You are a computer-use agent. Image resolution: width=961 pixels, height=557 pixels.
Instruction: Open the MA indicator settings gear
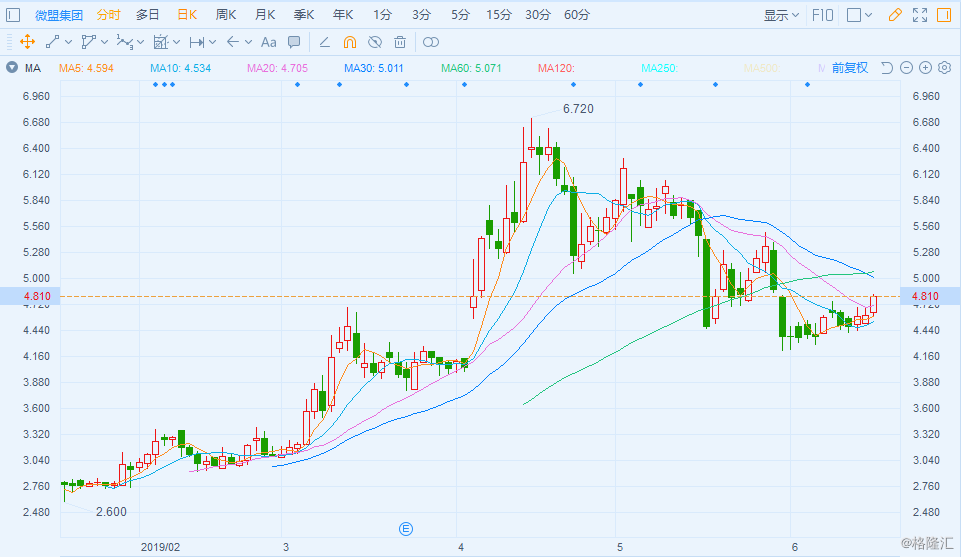pos(944,67)
